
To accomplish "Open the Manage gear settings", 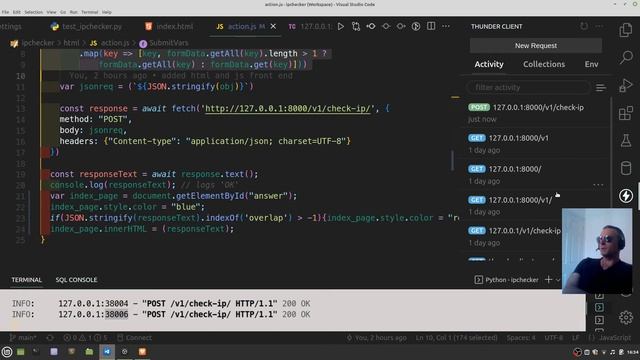I will point(626,317).
